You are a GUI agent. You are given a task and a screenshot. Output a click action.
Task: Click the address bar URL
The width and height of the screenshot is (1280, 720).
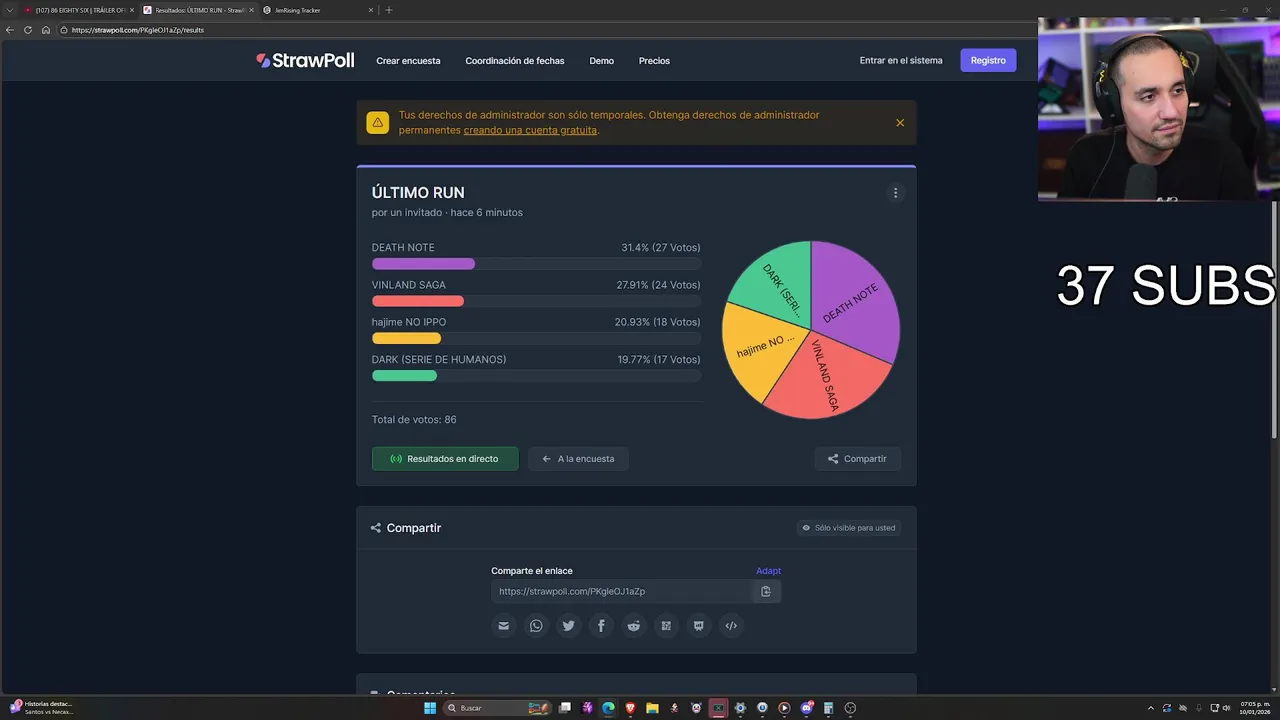pos(138,30)
